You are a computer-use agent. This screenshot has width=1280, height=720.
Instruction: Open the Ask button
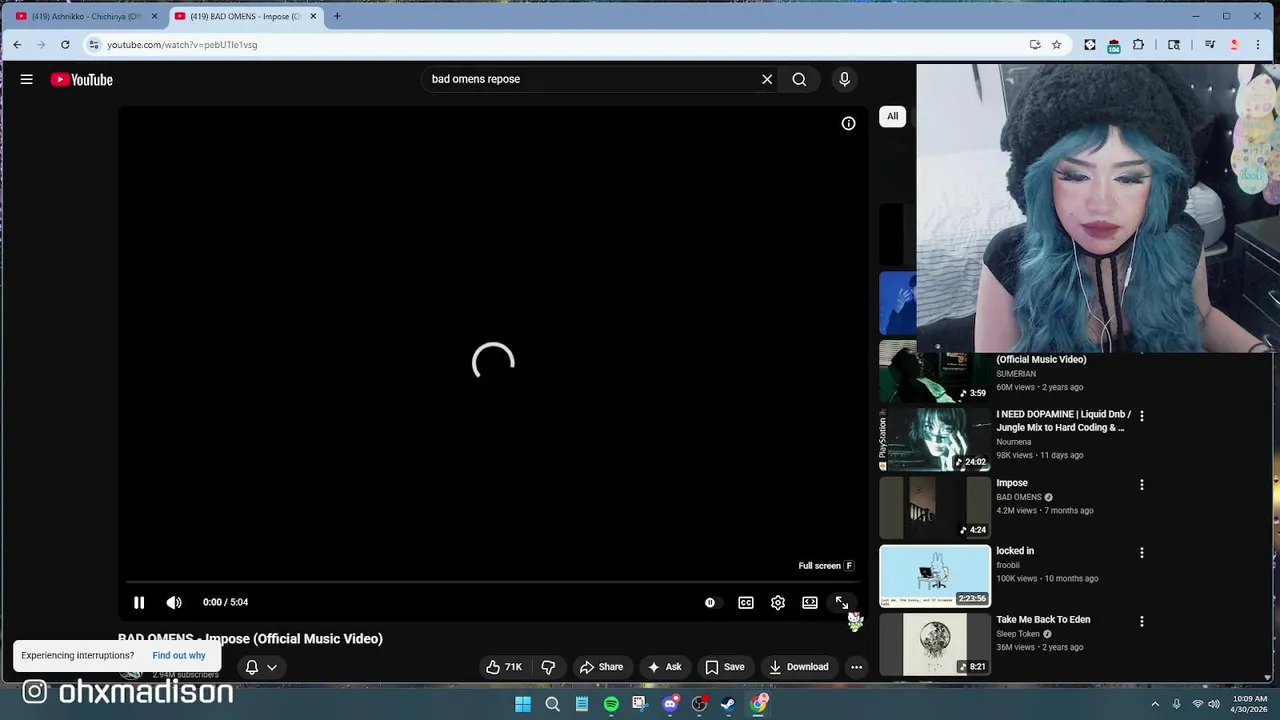[664, 667]
